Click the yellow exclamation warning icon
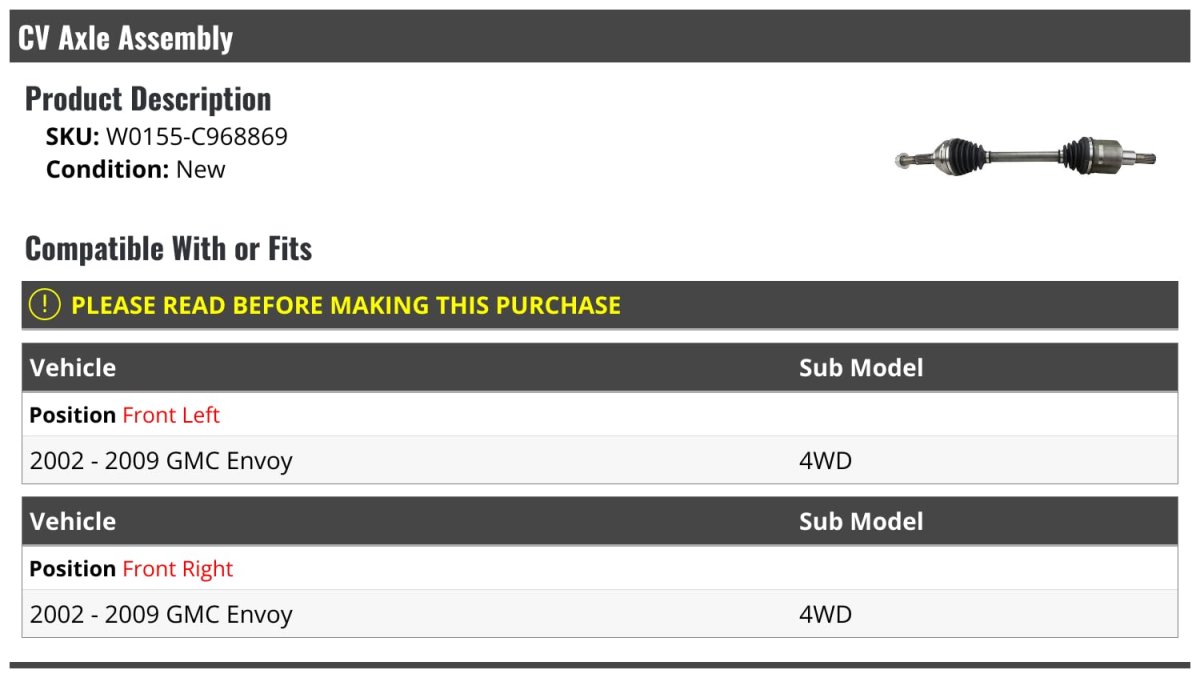Screen dimensions: 1200x678 45,305
